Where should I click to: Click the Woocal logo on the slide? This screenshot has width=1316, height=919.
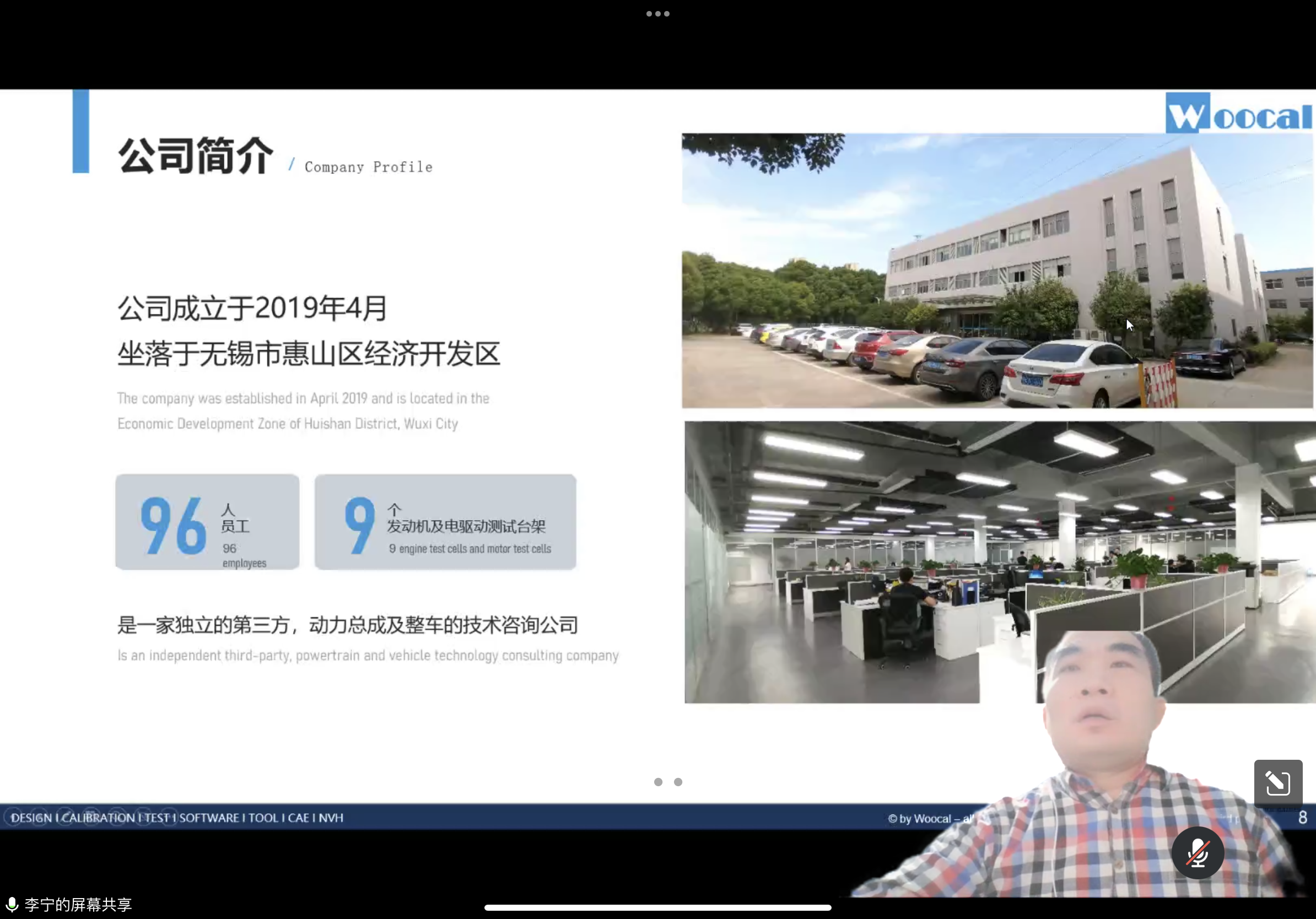(x=1238, y=113)
